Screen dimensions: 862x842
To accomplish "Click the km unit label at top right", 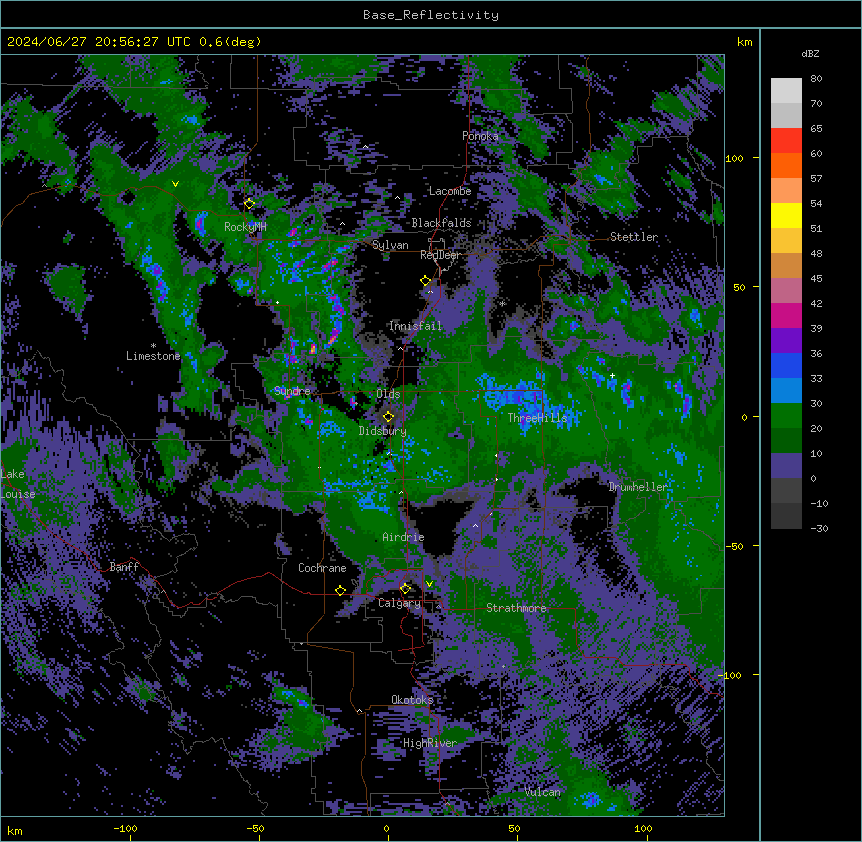I will pyautogui.click(x=745, y=42).
